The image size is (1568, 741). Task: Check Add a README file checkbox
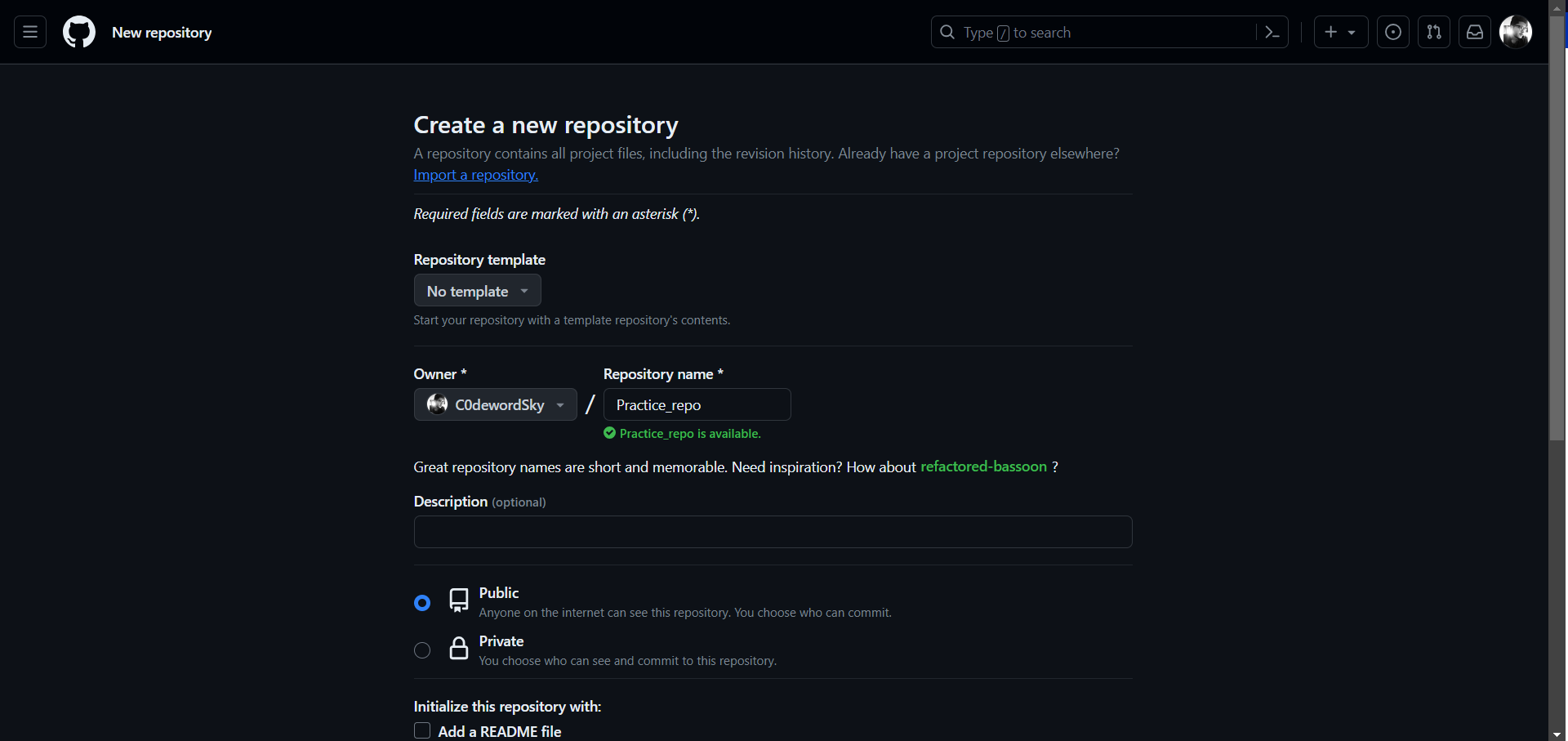422,730
